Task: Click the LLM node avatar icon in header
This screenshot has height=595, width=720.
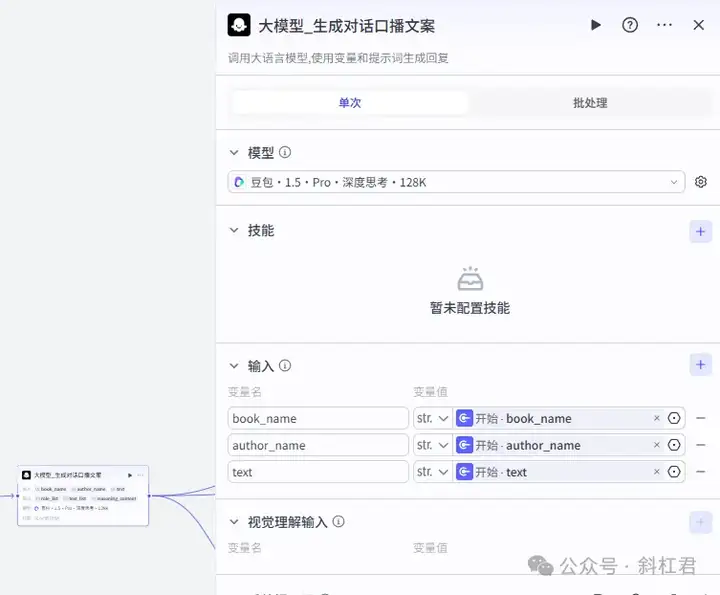Action: click(239, 25)
